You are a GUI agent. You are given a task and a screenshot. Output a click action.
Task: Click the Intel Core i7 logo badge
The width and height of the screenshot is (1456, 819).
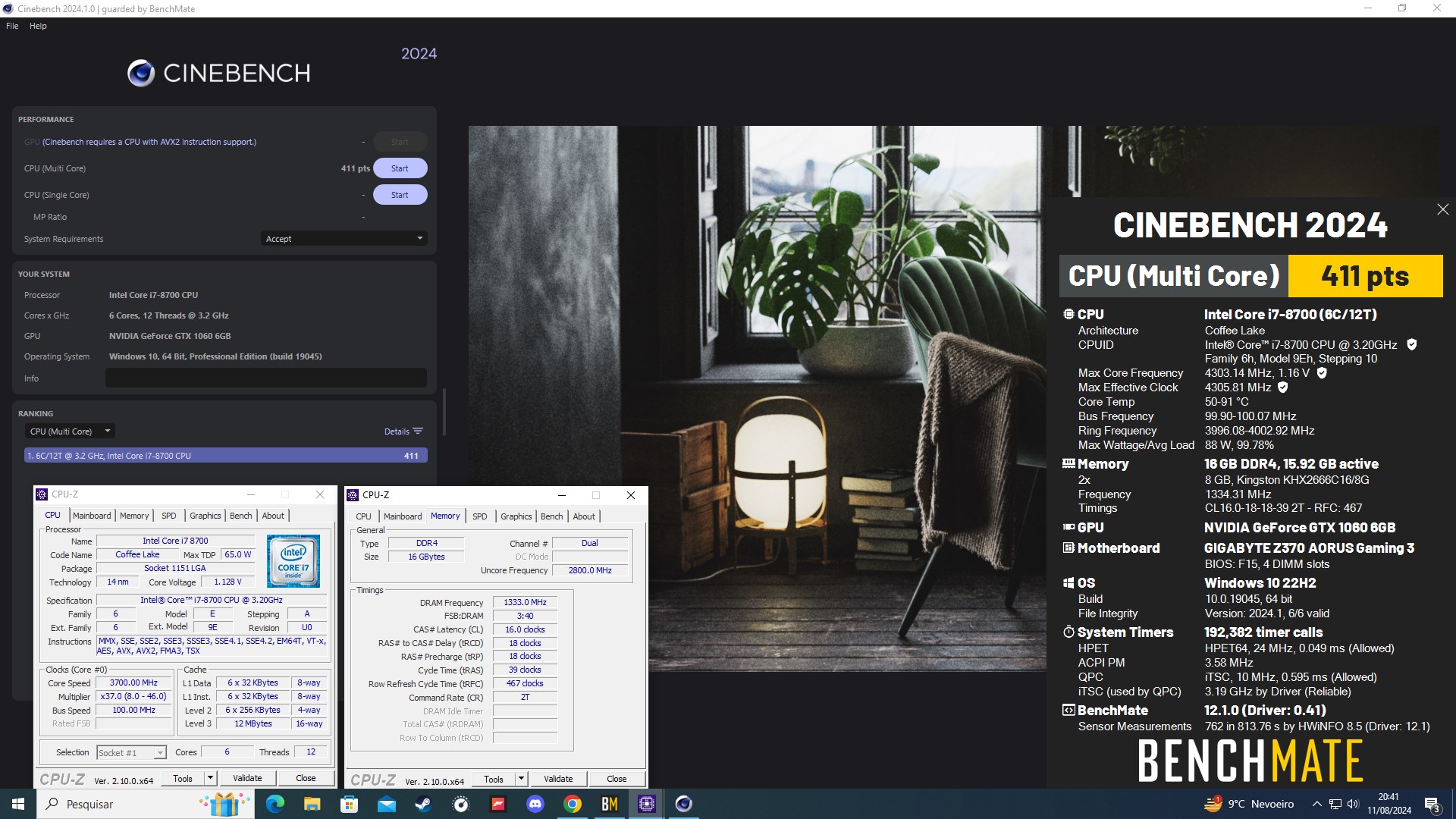[293, 561]
